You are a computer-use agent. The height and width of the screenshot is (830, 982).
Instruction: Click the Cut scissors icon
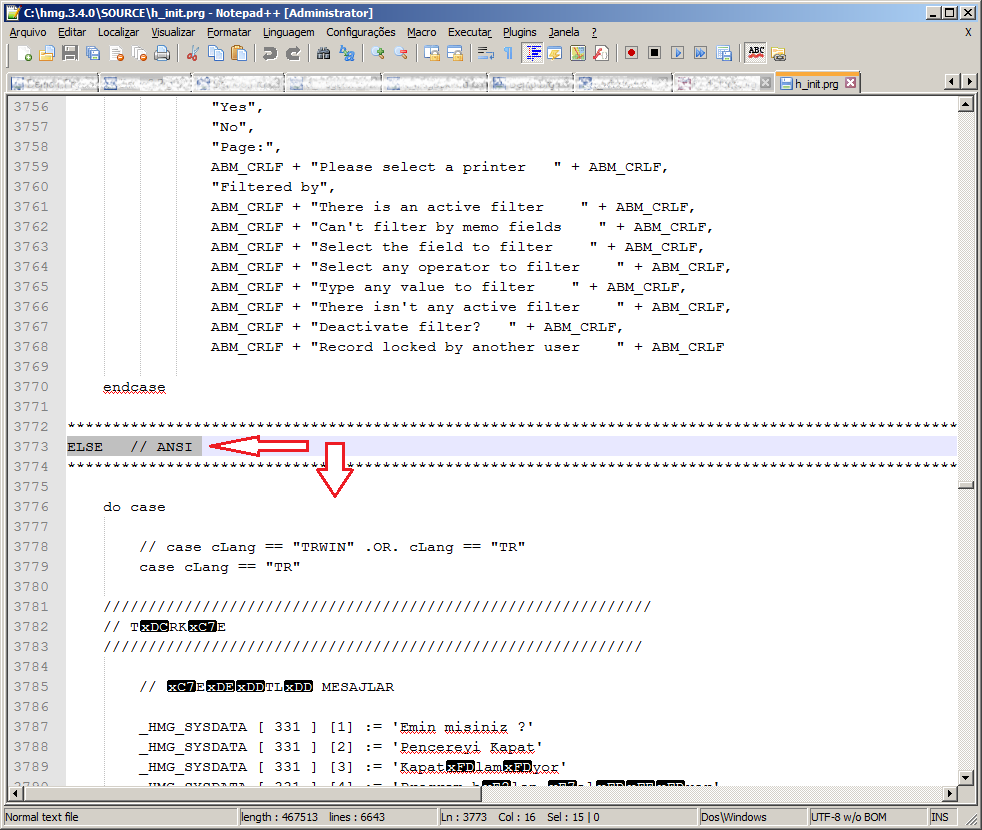coord(193,53)
